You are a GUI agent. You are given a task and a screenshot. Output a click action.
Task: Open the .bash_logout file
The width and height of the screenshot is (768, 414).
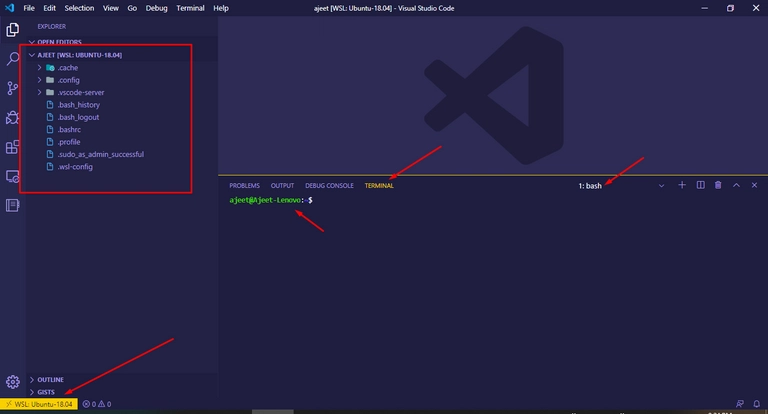click(x=78, y=117)
